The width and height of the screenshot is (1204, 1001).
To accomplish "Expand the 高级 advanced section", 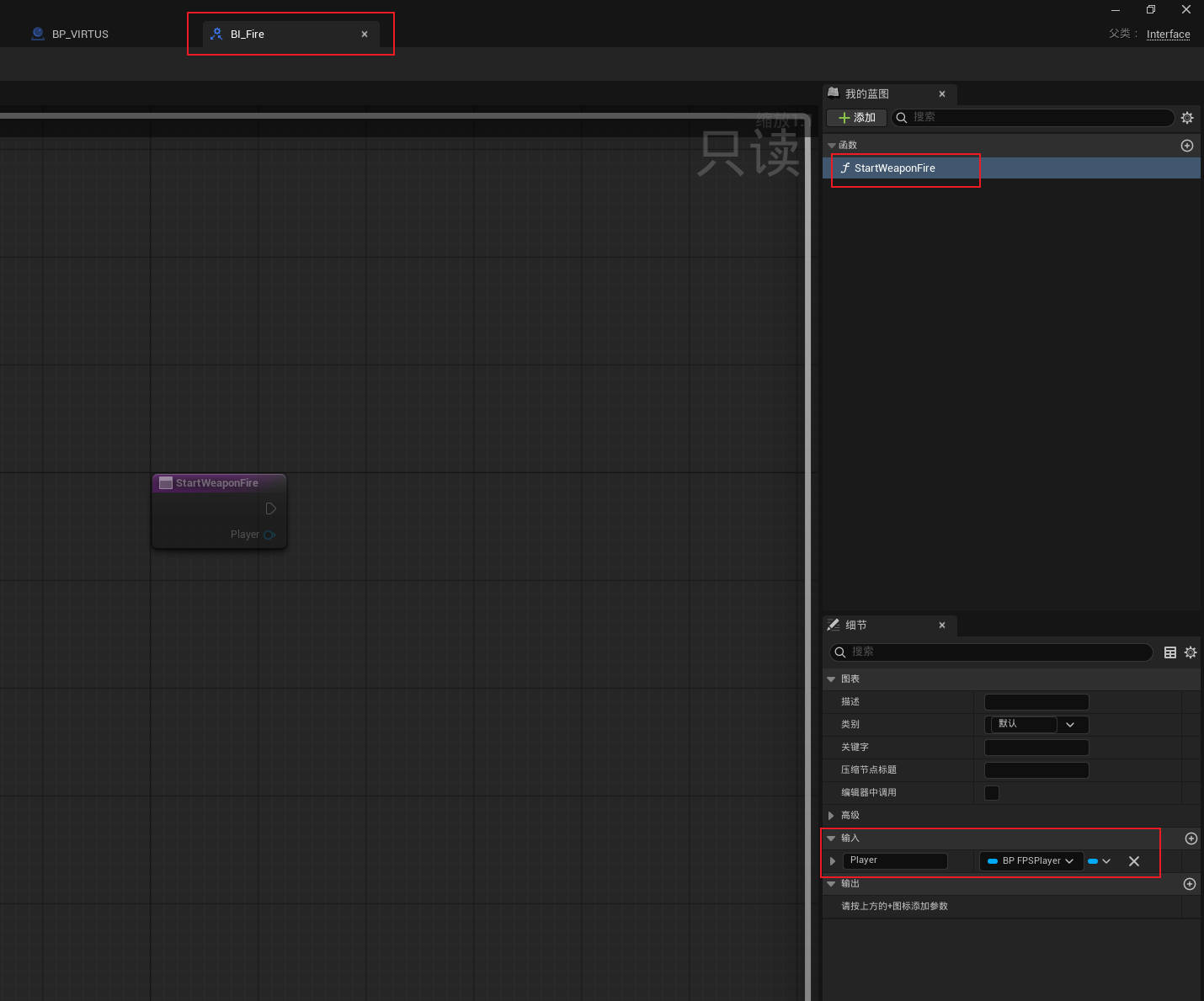I will pyautogui.click(x=831, y=816).
